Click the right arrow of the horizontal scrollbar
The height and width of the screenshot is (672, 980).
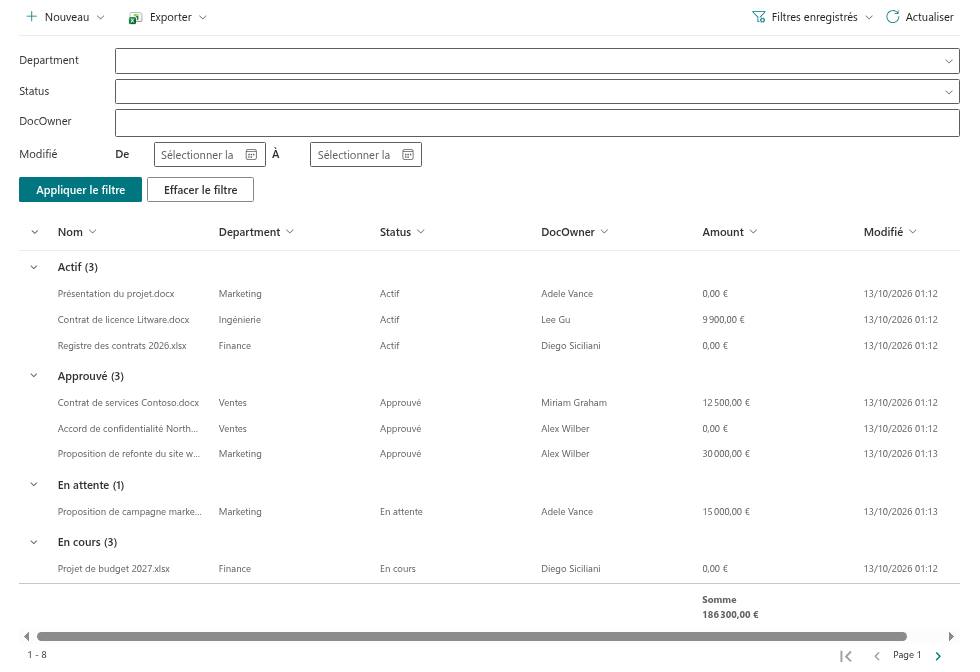pos(951,636)
